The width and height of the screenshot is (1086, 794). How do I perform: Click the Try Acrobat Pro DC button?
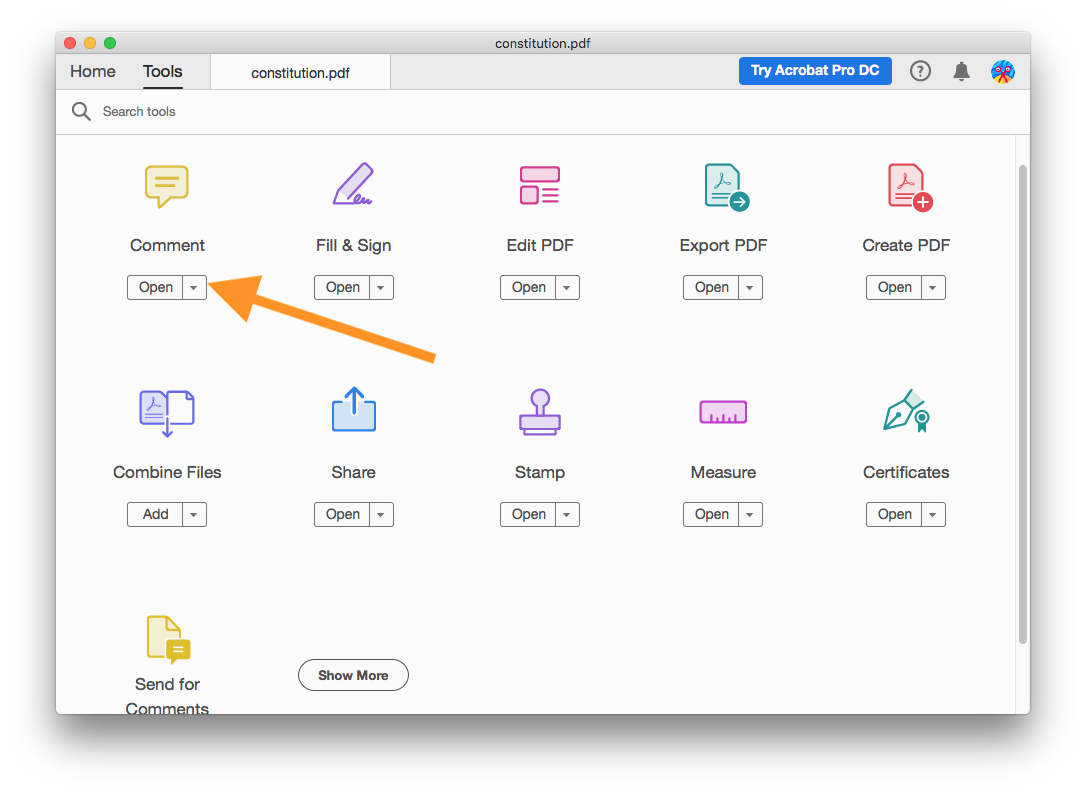[815, 71]
